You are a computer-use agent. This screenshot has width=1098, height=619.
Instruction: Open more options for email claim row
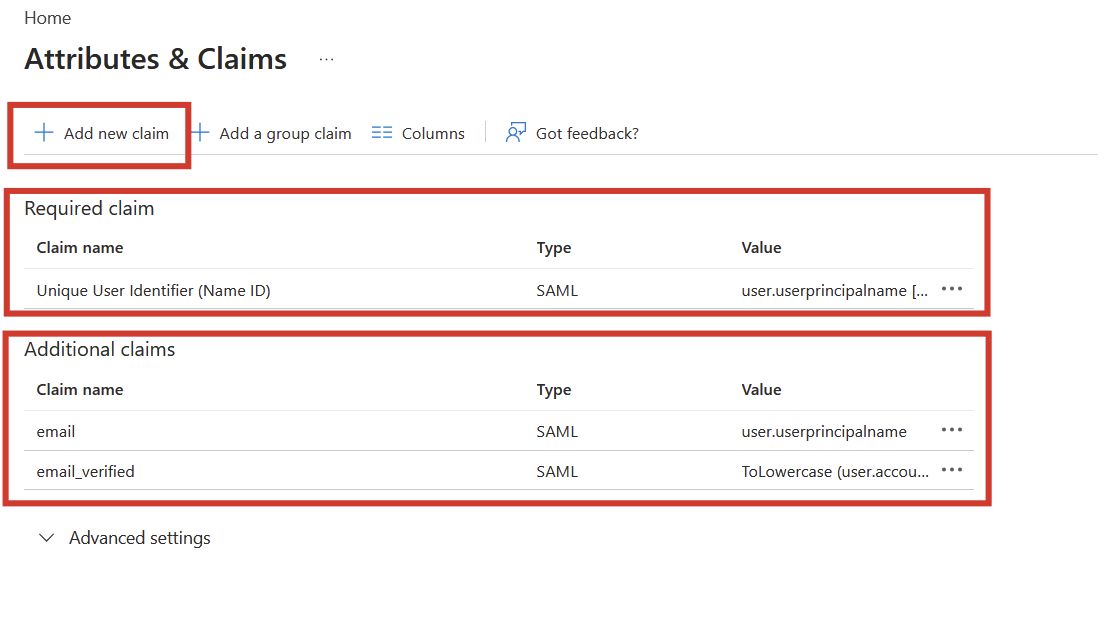[x=952, y=431]
